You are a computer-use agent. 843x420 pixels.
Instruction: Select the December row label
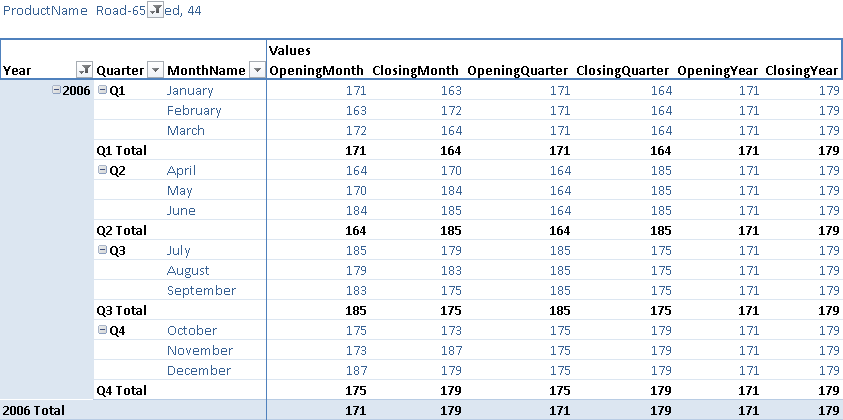(x=199, y=371)
